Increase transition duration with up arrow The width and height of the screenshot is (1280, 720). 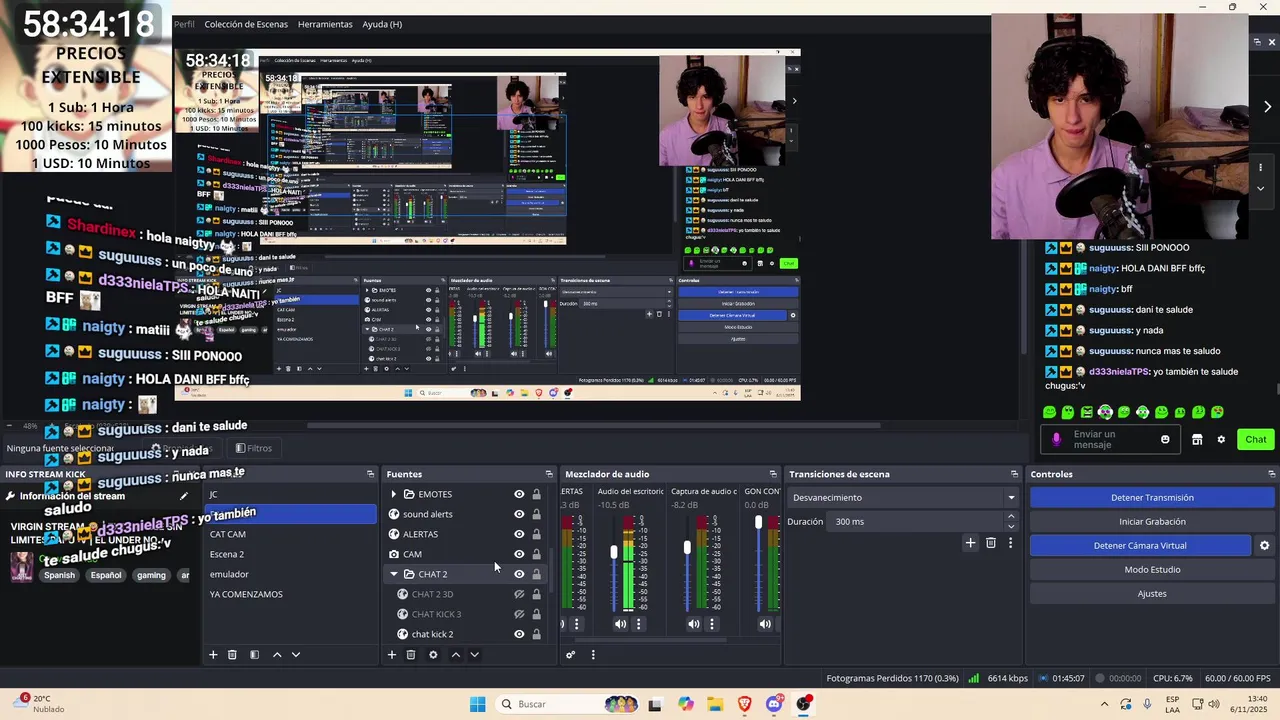pos(1011,516)
